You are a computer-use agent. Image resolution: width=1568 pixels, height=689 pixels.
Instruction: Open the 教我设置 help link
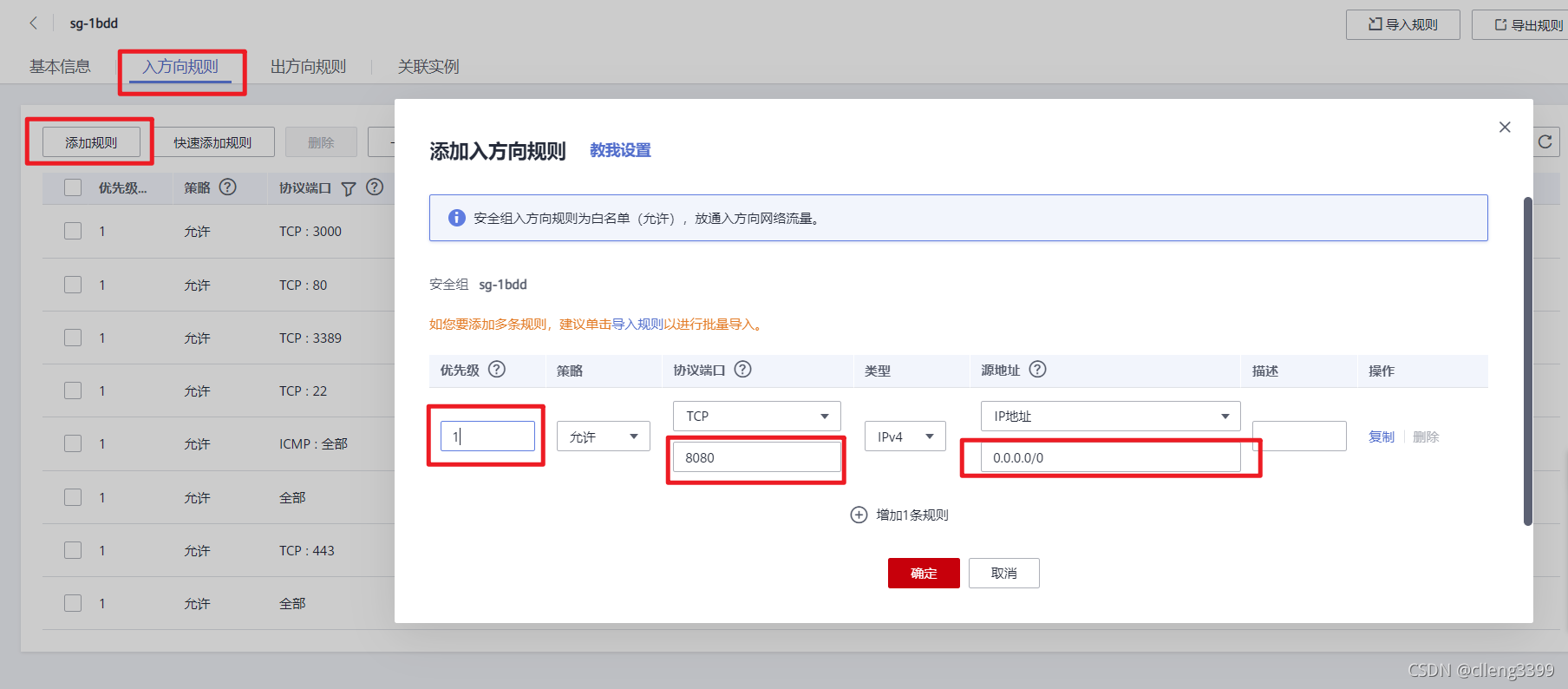click(x=620, y=150)
